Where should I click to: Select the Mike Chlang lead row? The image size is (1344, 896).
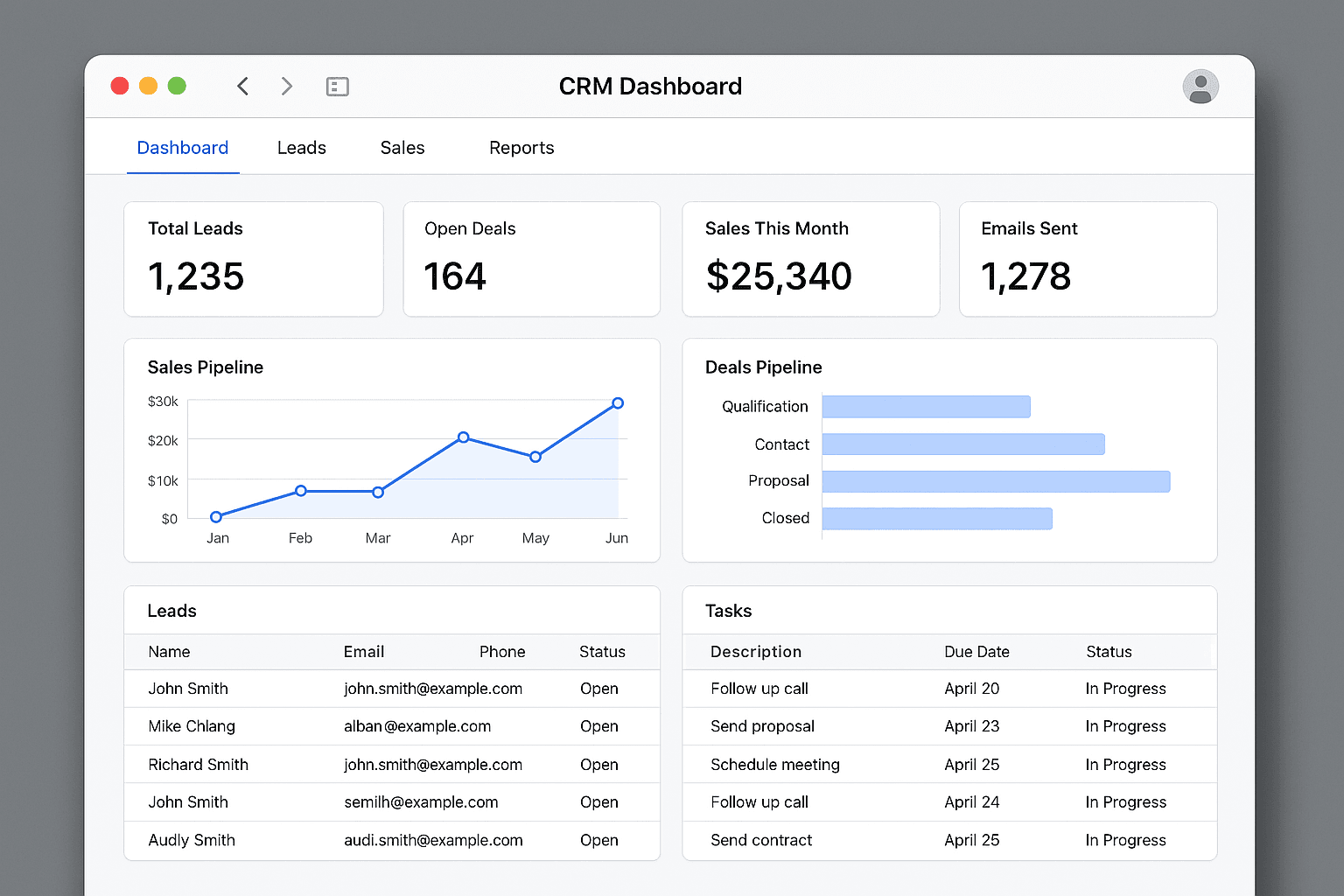pyautogui.click(x=392, y=726)
